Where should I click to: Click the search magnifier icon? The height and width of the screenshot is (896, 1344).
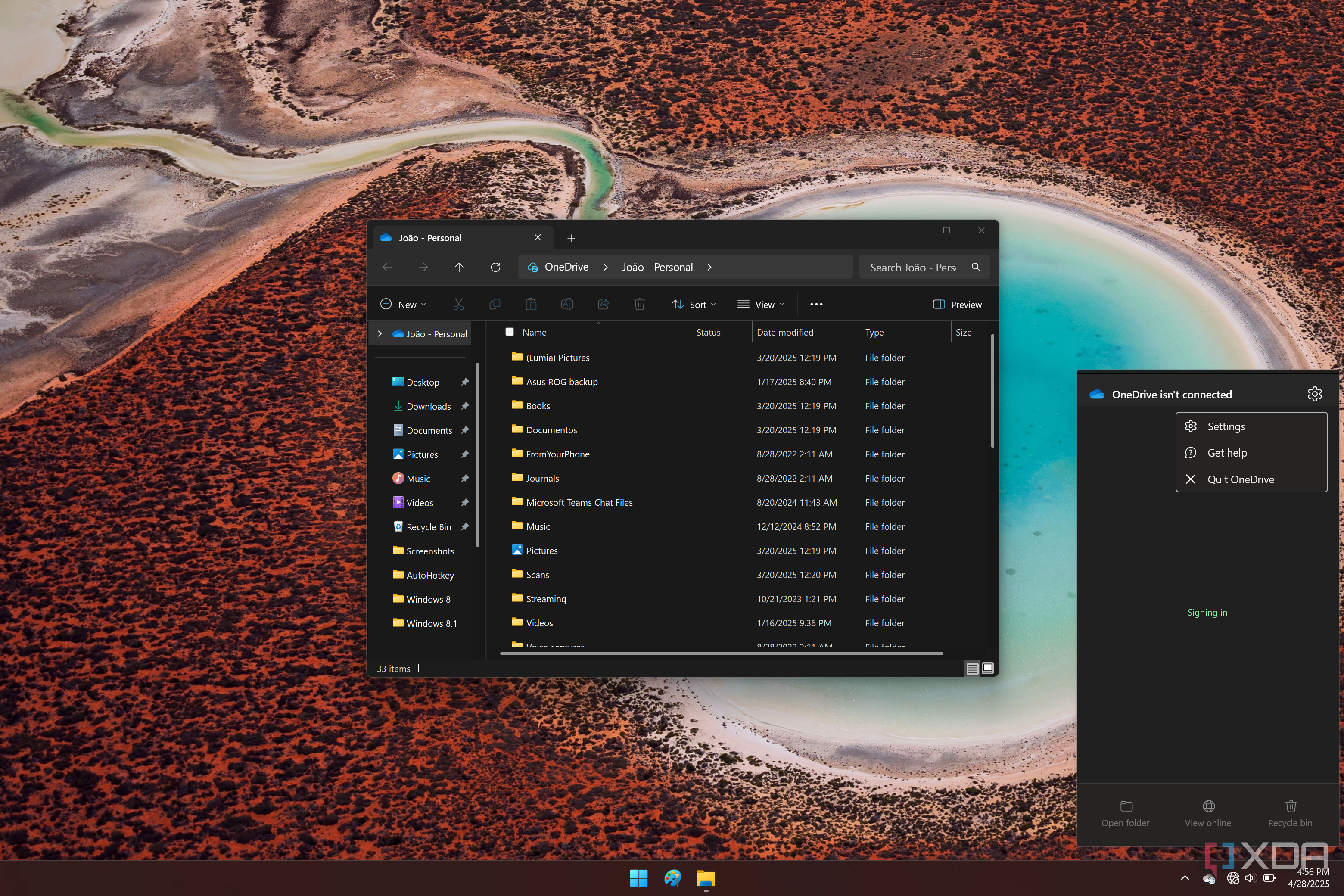975,267
